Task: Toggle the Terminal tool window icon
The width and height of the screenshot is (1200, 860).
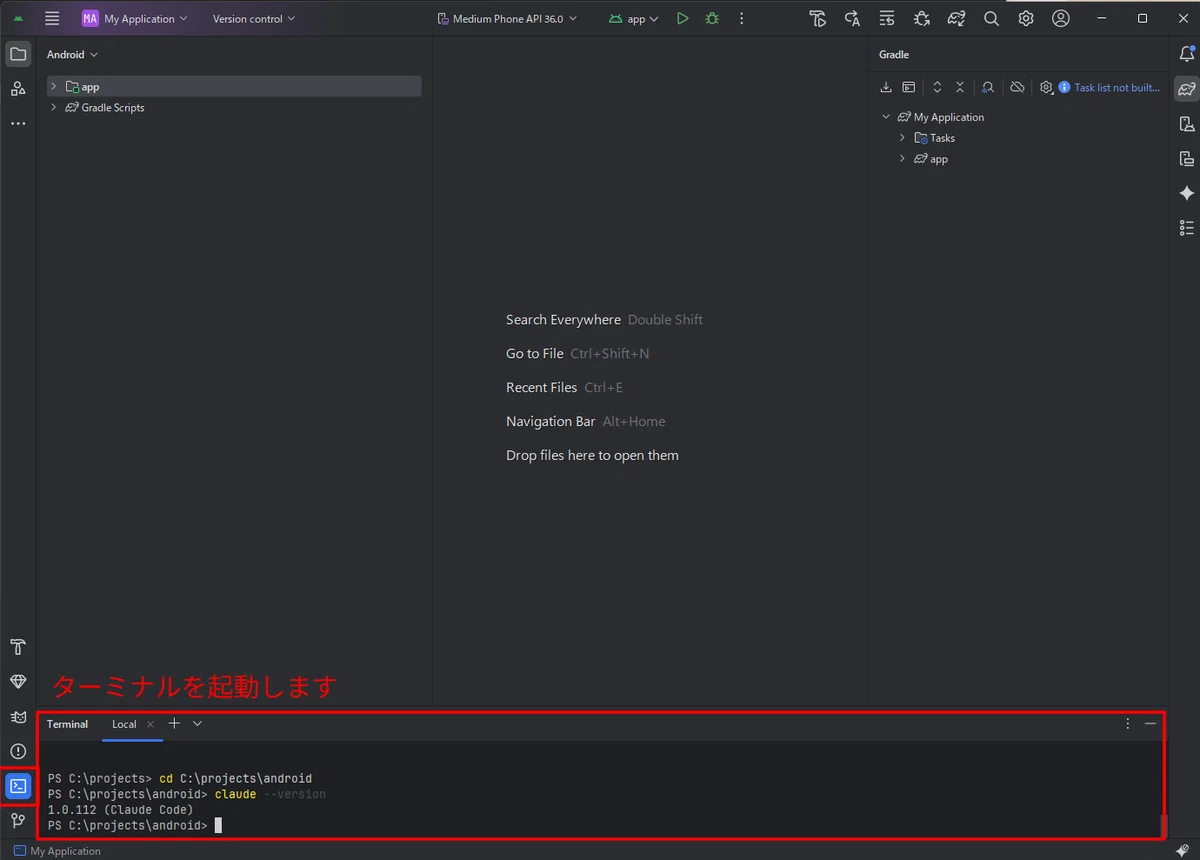Action: click(x=18, y=786)
